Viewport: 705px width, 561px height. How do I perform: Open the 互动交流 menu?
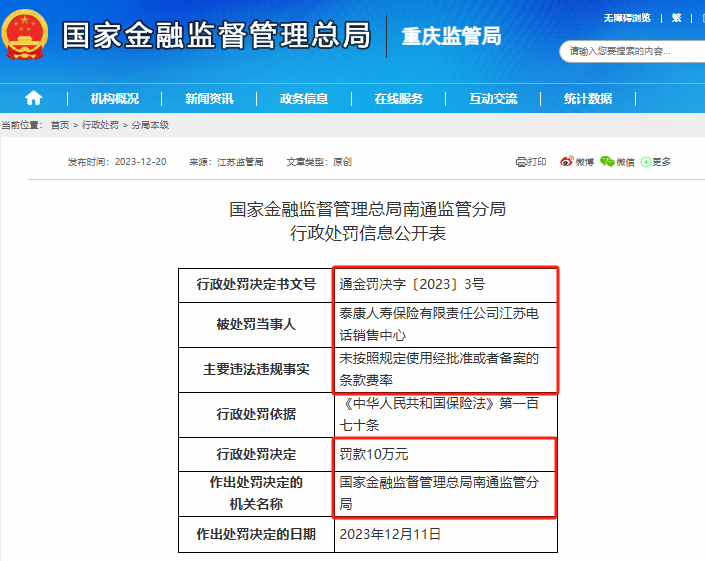[x=493, y=98]
